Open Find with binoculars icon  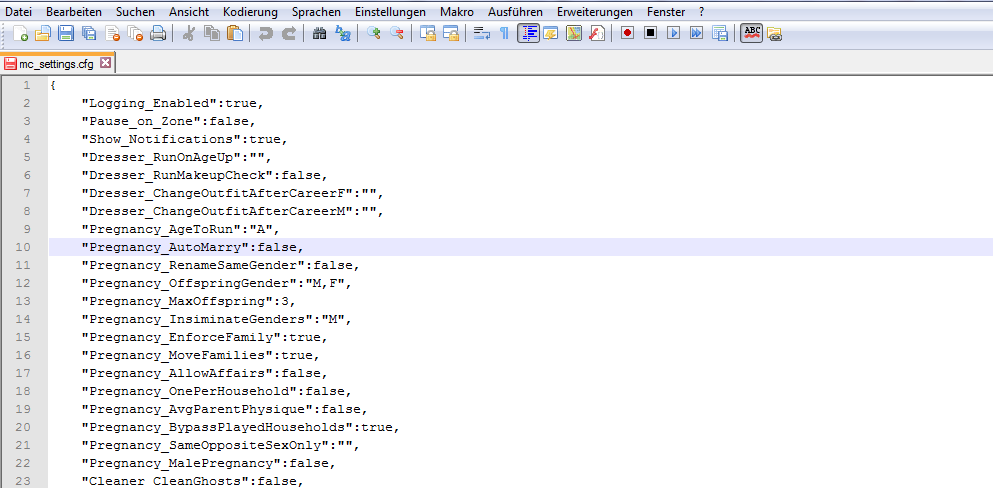pos(320,34)
